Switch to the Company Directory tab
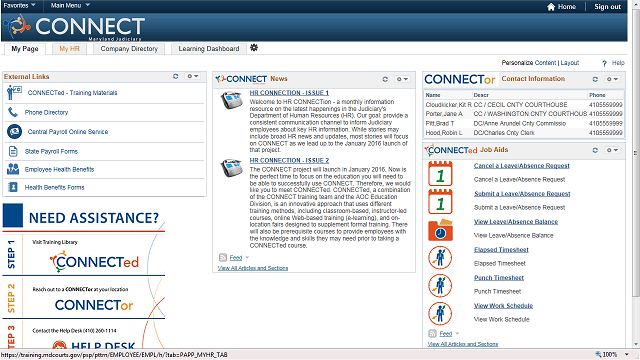The height and width of the screenshot is (360, 640). 129,49
